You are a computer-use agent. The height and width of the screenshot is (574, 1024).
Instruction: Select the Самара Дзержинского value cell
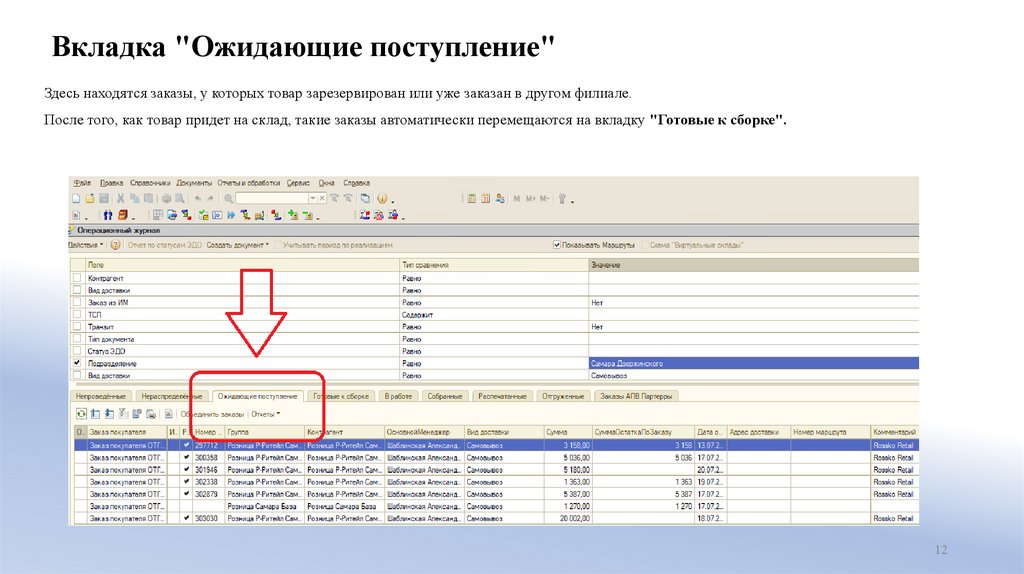pos(753,363)
